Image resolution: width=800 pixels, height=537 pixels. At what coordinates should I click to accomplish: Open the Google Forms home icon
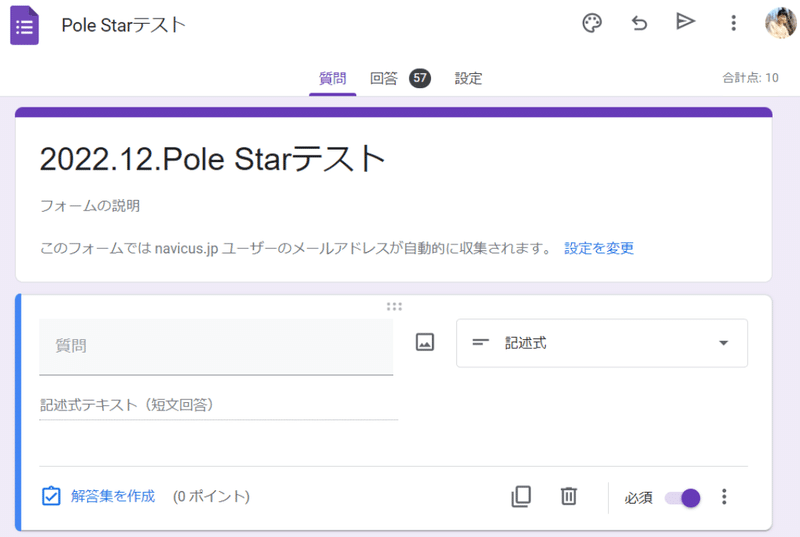tap(24, 25)
